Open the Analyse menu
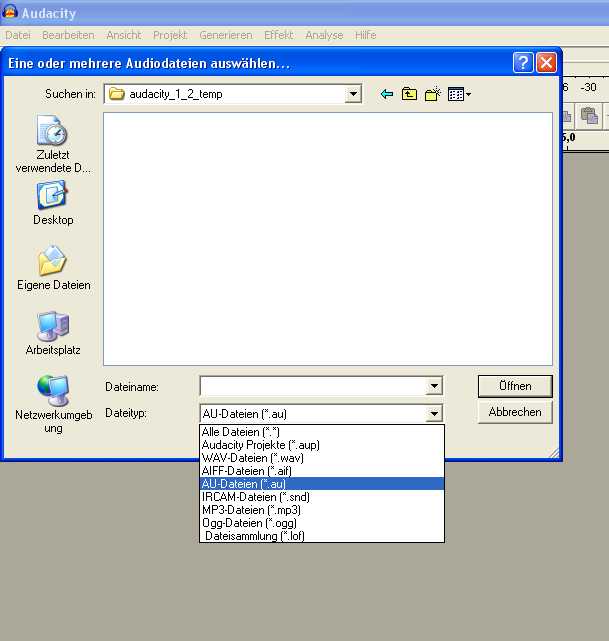 [x=324, y=35]
